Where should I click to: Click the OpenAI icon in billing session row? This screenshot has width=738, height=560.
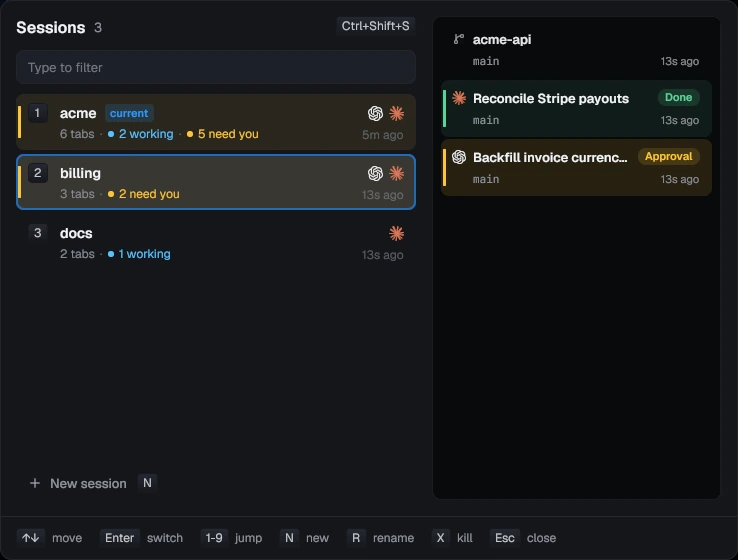(x=375, y=173)
